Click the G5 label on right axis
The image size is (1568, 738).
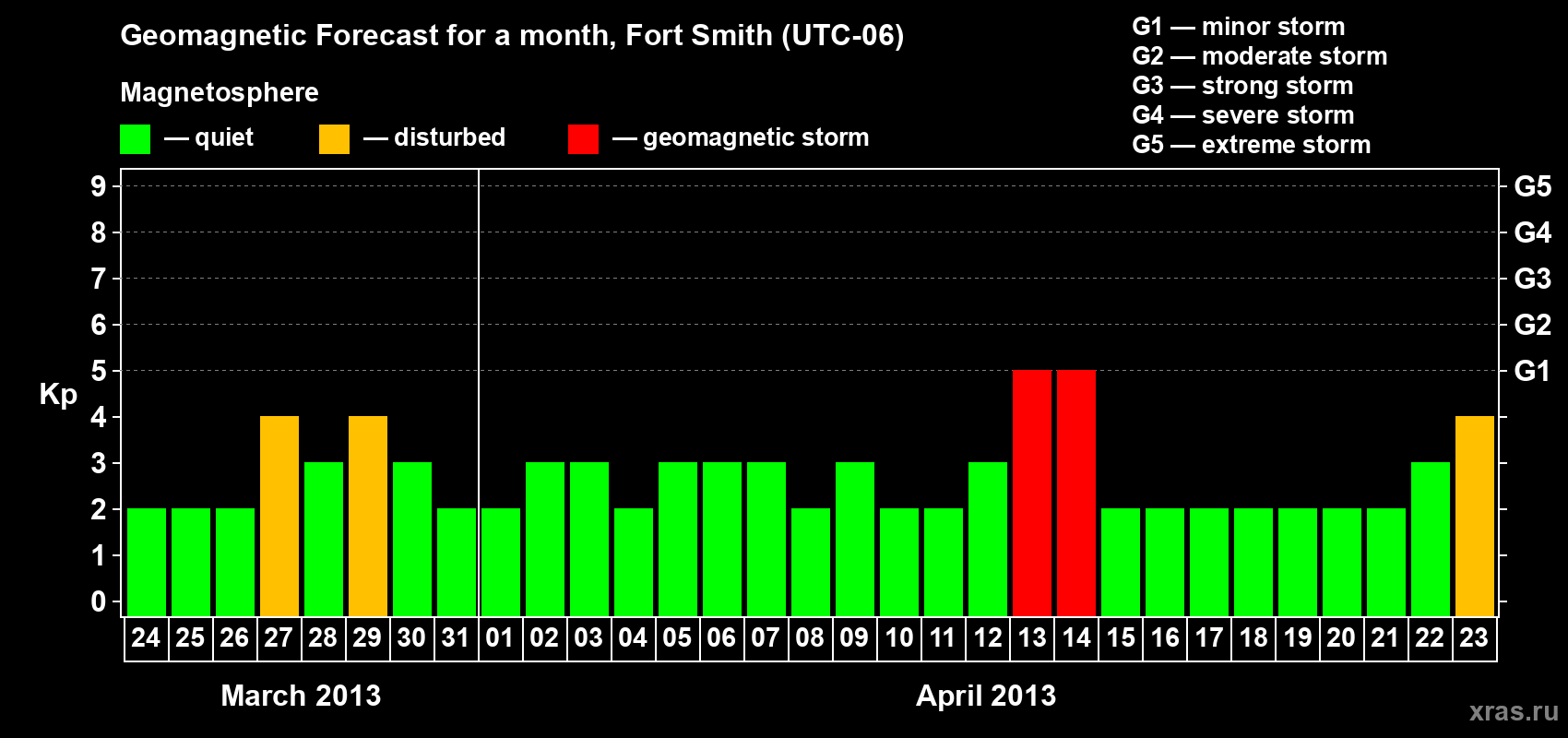tap(1533, 186)
